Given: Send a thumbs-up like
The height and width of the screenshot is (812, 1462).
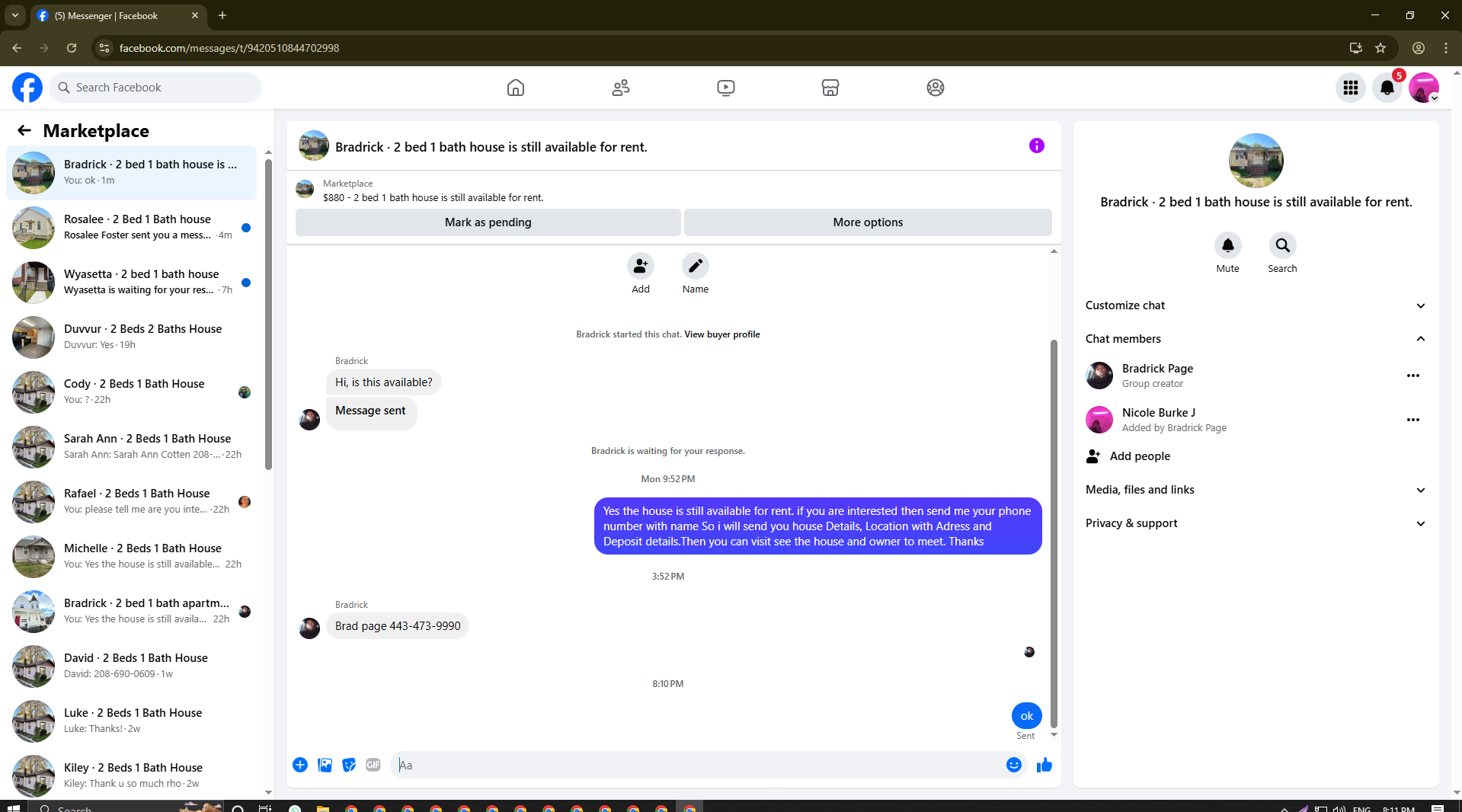Looking at the screenshot, I should (1045, 765).
